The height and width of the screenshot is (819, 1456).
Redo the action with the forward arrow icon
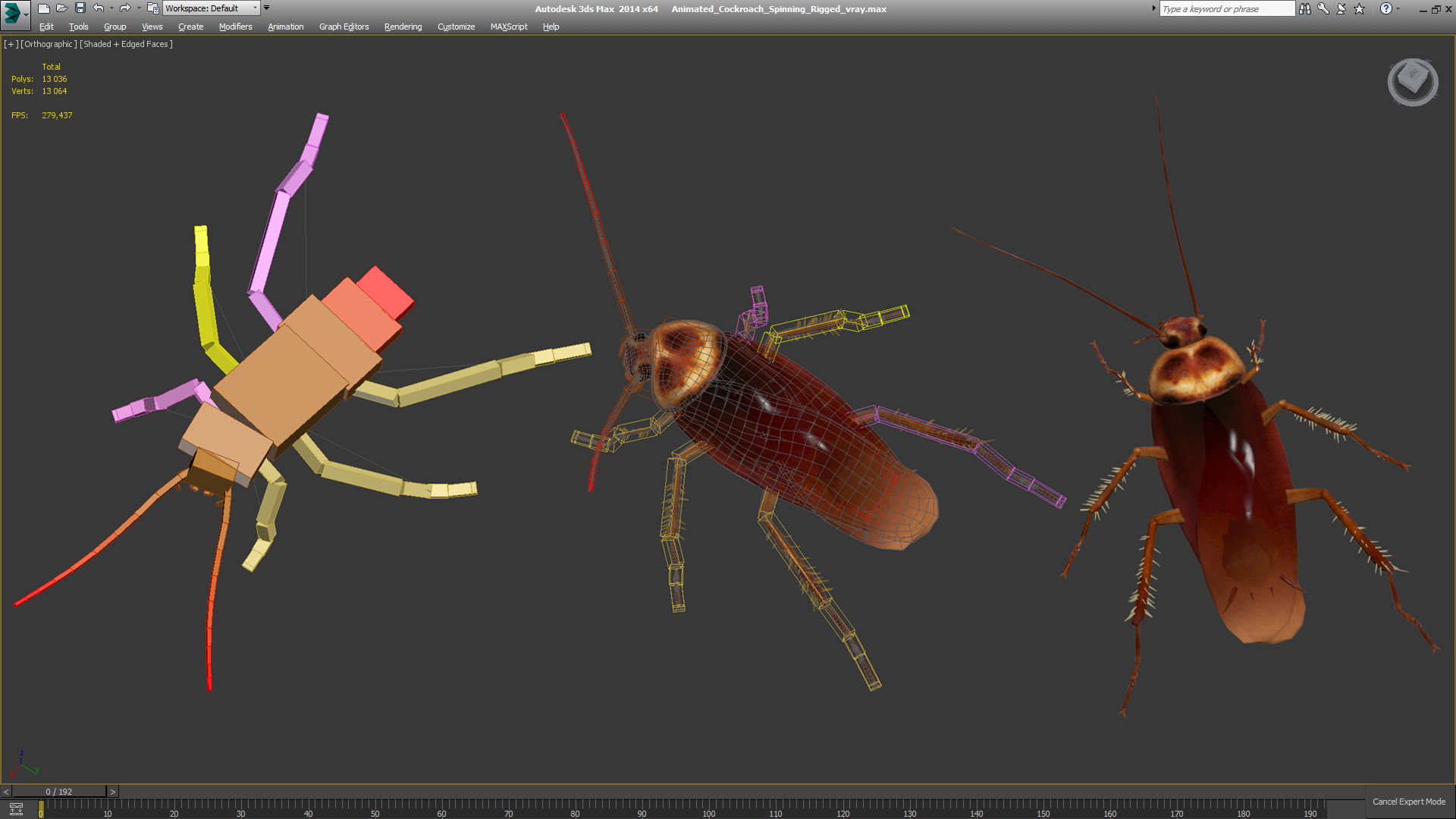(125, 8)
